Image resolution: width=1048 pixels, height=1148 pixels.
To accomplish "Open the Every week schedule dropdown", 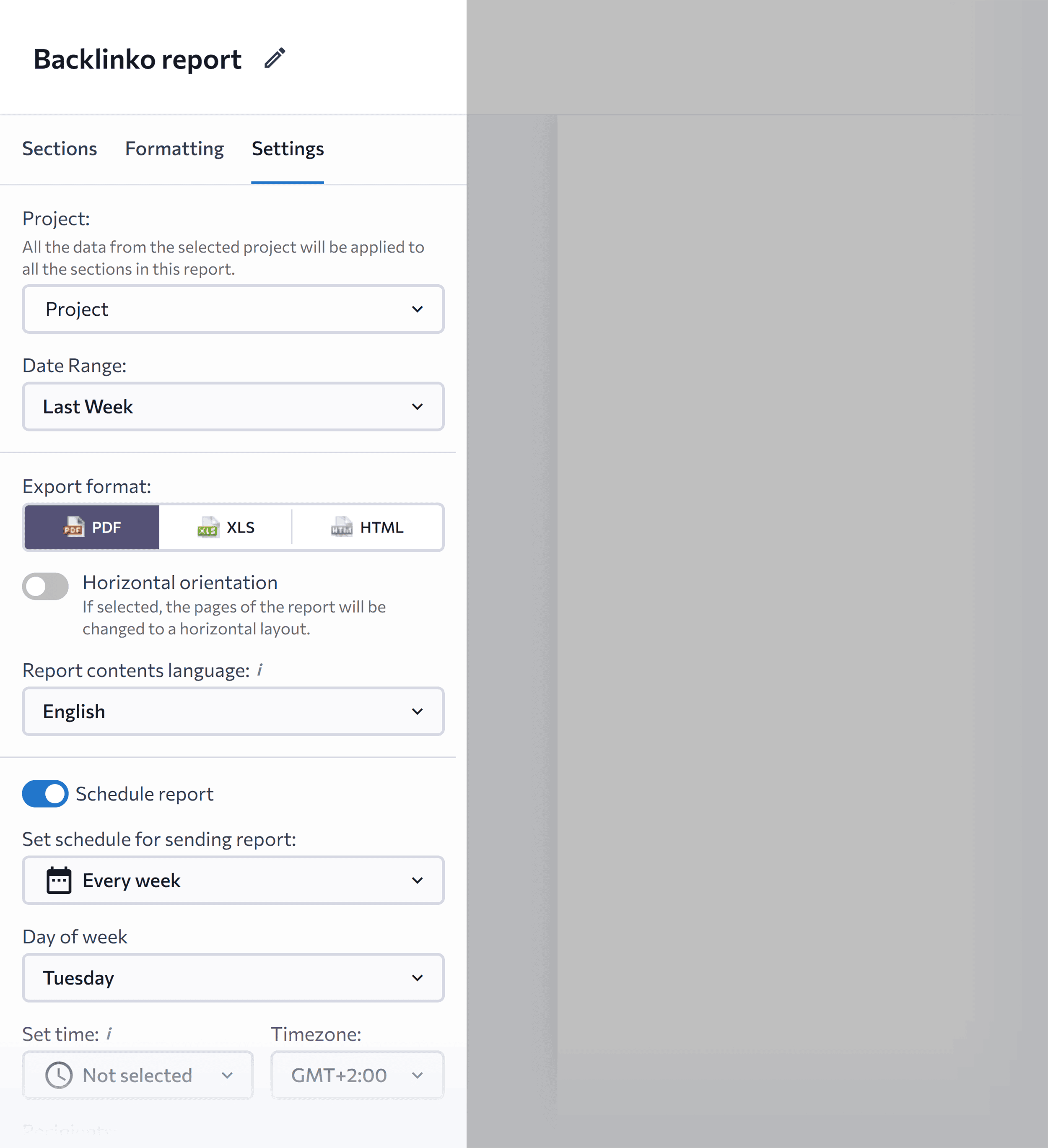I will [x=233, y=880].
